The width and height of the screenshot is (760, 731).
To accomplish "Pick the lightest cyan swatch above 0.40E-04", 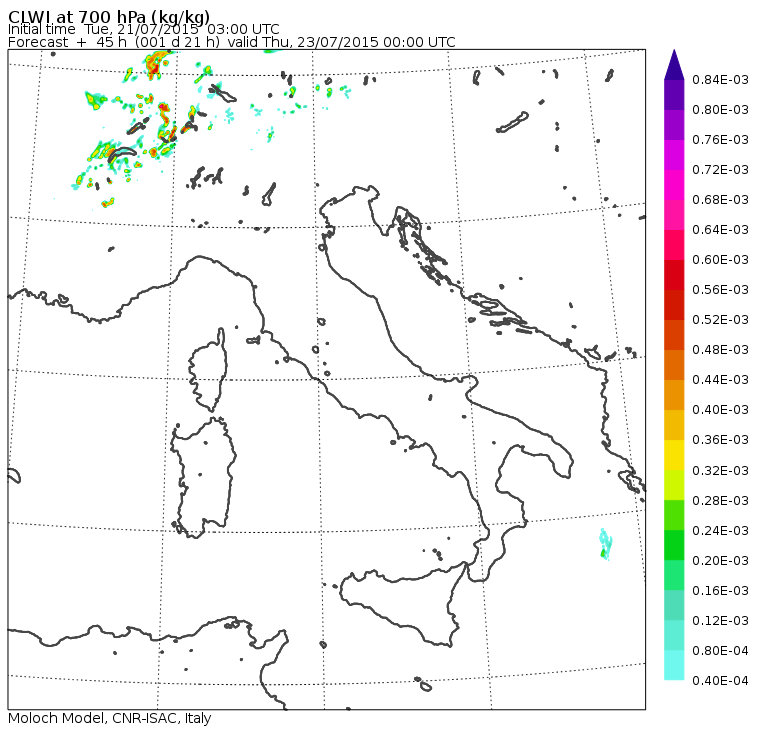I will click(x=674, y=666).
